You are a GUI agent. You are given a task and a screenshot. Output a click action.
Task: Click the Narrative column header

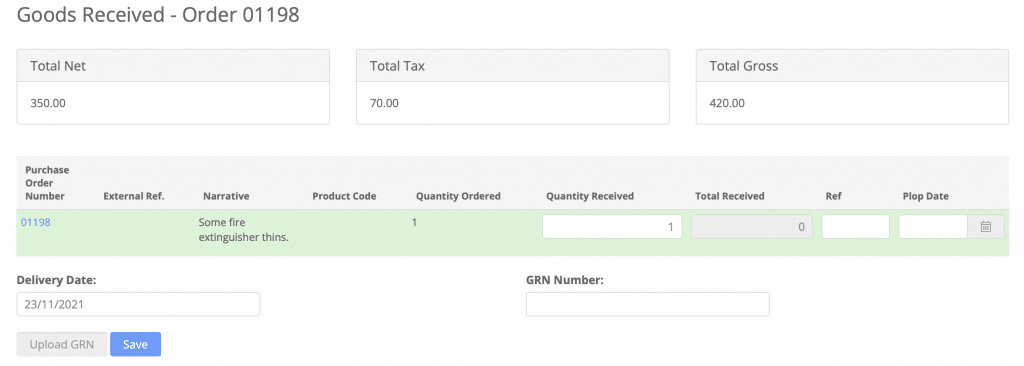pyautogui.click(x=226, y=196)
